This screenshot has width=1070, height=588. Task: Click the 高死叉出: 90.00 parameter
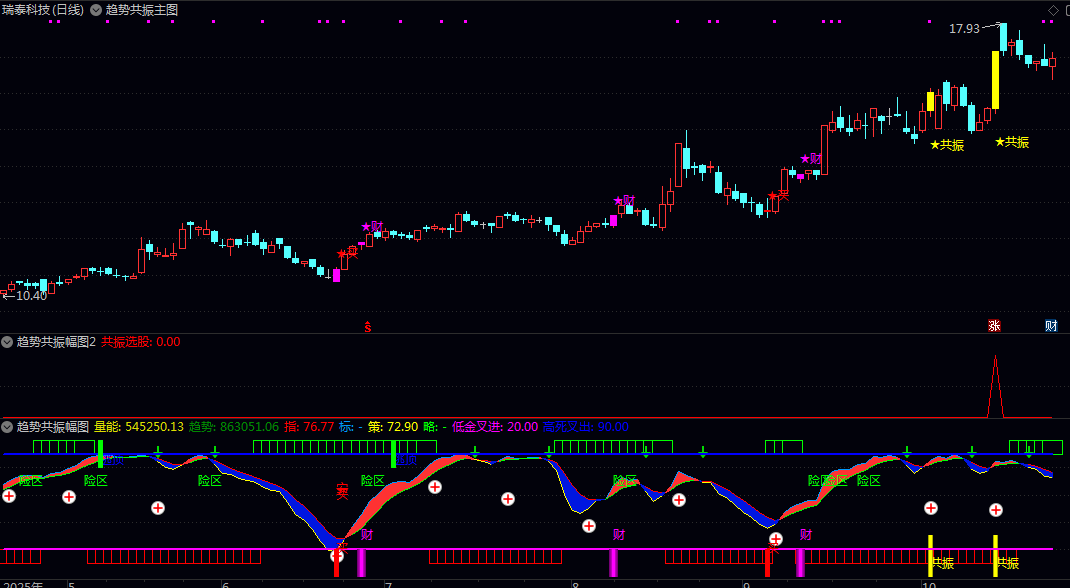click(585, 427)
